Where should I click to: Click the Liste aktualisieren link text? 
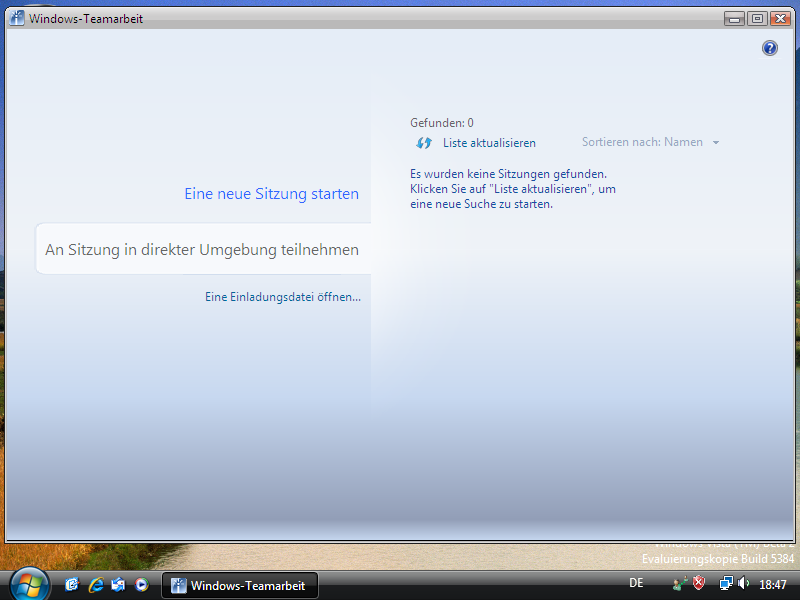(x=489, y=143)
